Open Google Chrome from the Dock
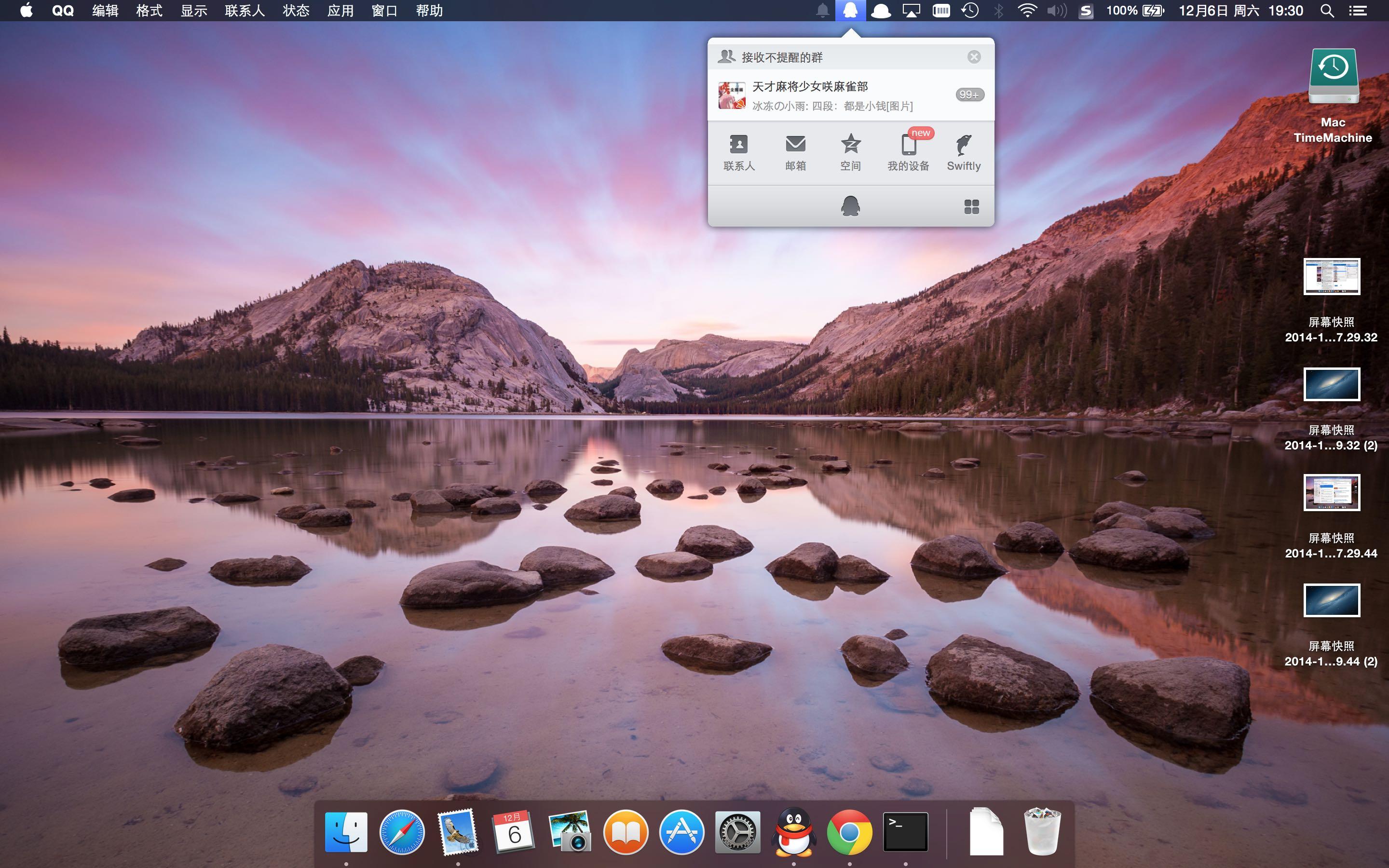Image resolution: width=1389 pixels, height=868 pixels. tap(848, 830)
